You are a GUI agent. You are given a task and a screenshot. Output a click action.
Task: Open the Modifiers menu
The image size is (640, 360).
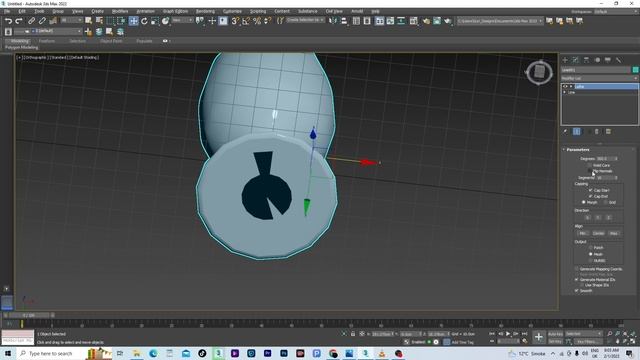pyautogui.click(x=120, y=11)
